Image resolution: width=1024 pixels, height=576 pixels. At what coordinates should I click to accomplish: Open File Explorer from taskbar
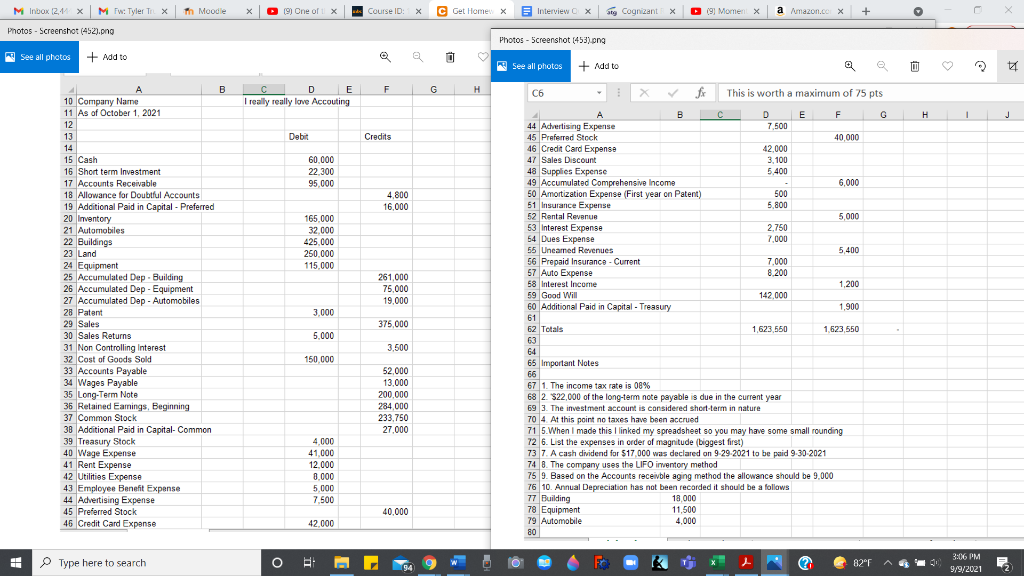tap(342, 562)
